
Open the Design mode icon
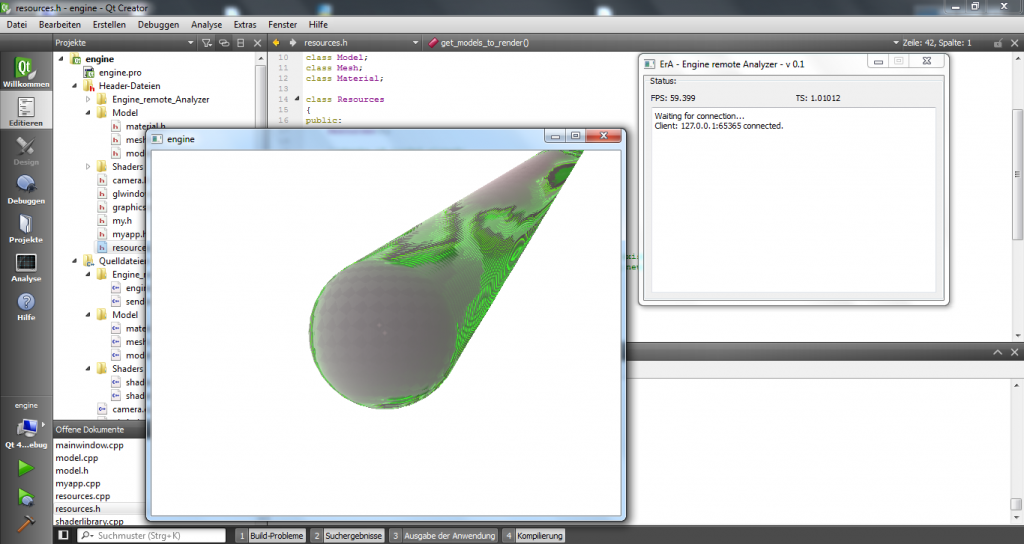pyautogui.click(x=25, y=150)
